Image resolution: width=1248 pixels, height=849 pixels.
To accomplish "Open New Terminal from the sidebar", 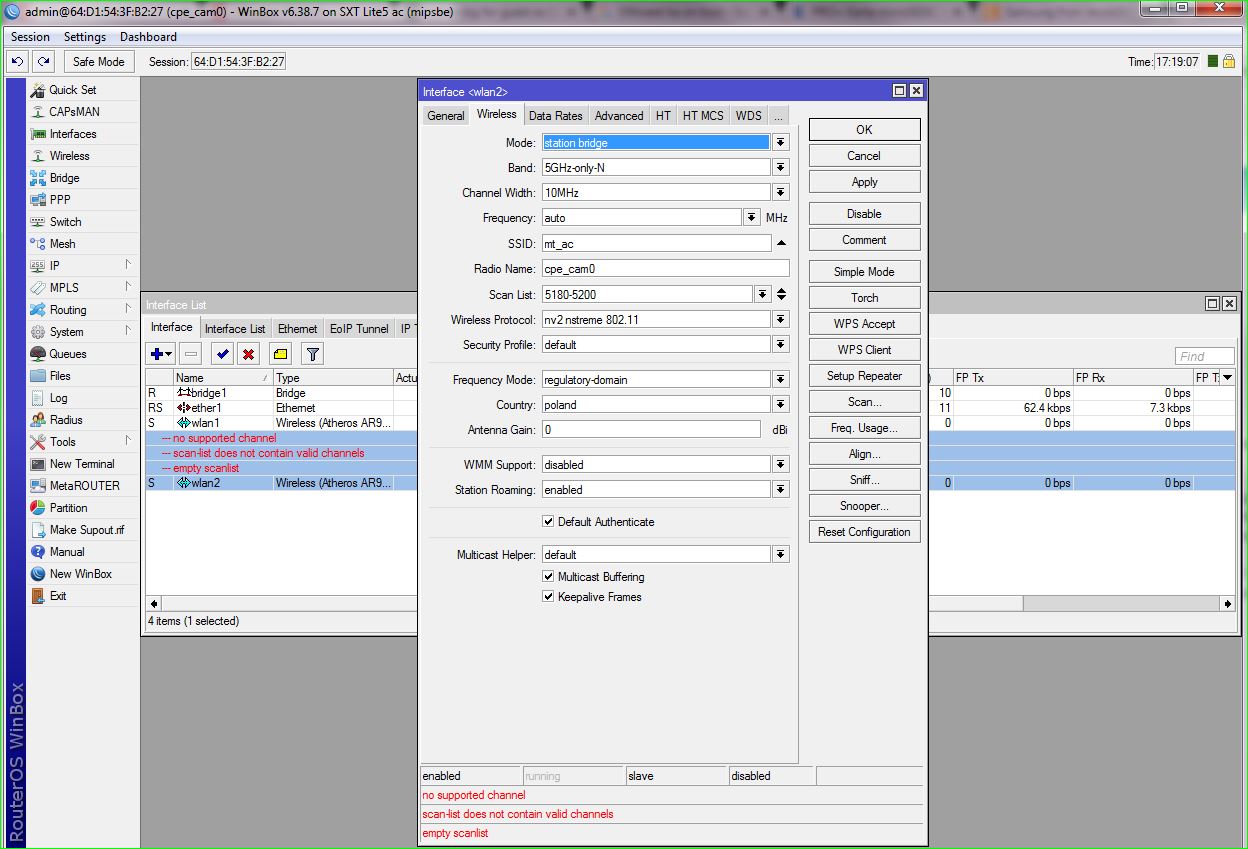I will 81,464.
